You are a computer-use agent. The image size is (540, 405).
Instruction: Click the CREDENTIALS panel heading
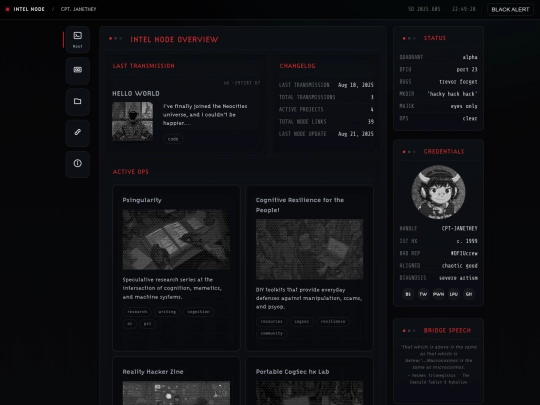click(x=444, y=152)
